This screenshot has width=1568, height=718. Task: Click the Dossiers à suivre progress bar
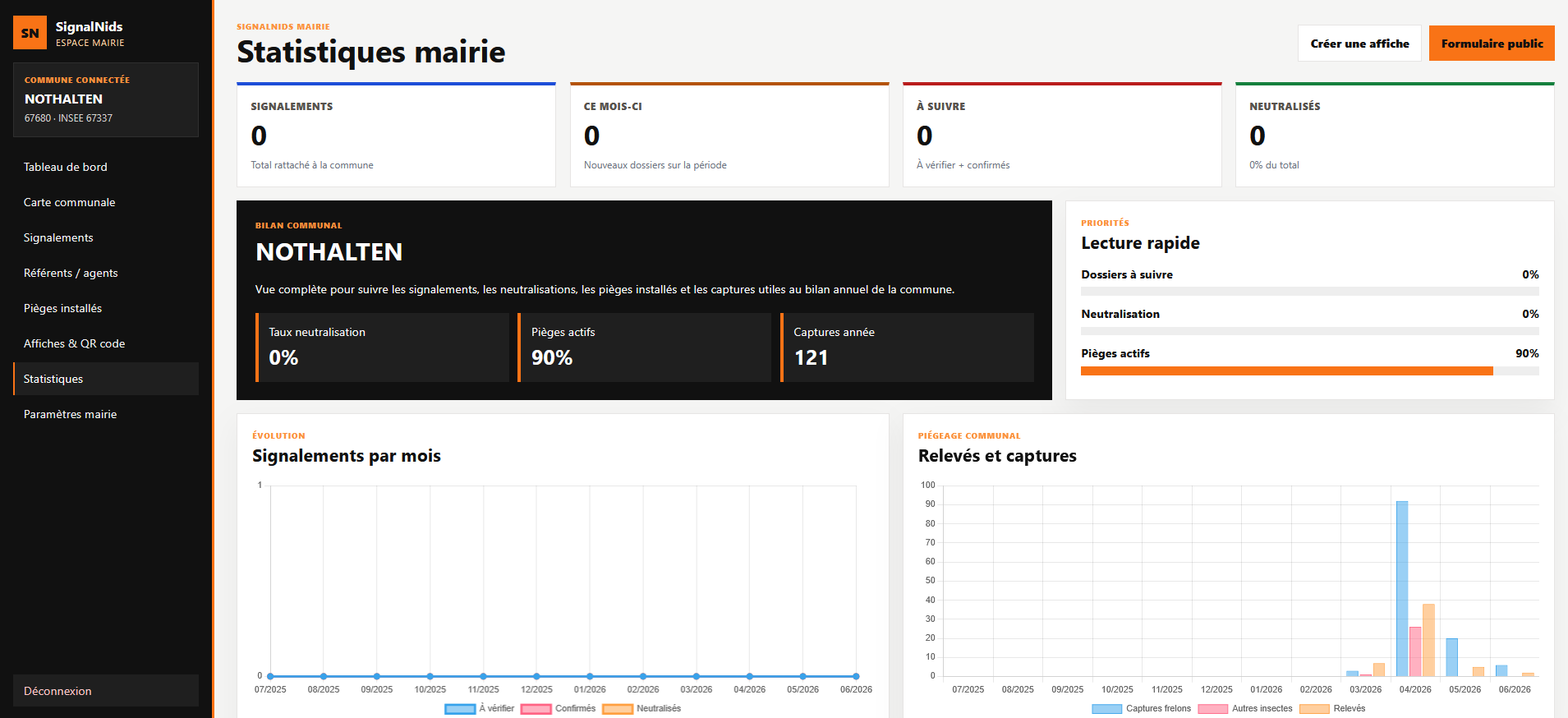point(1310,292)
